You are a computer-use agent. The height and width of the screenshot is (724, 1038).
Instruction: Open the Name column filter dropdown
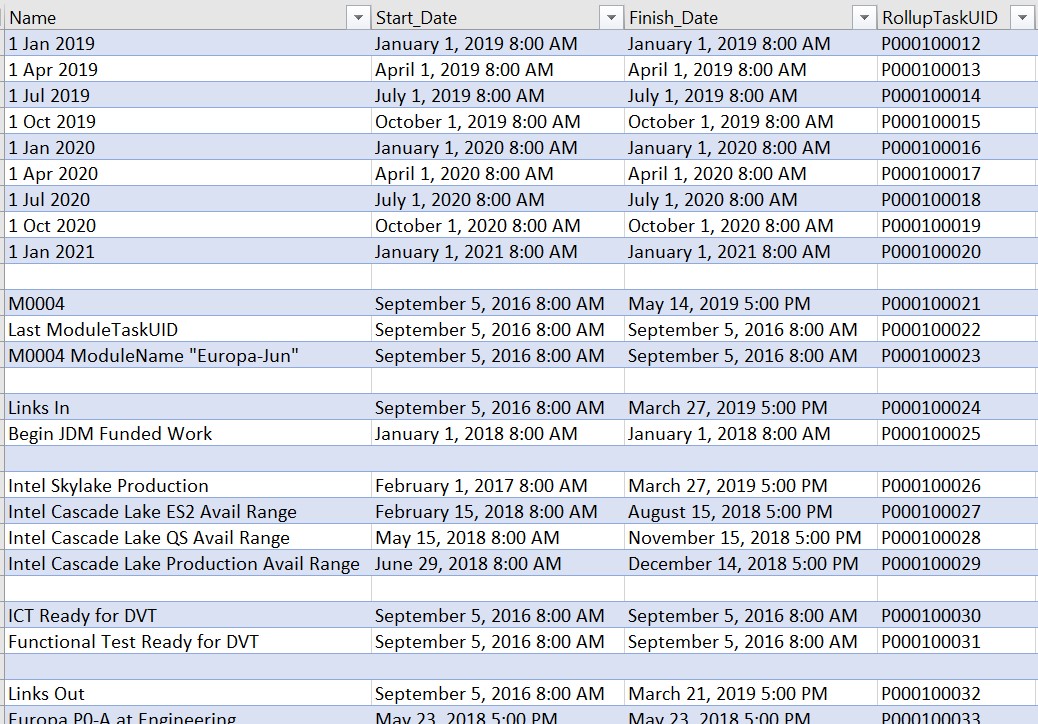click(358, 18)
